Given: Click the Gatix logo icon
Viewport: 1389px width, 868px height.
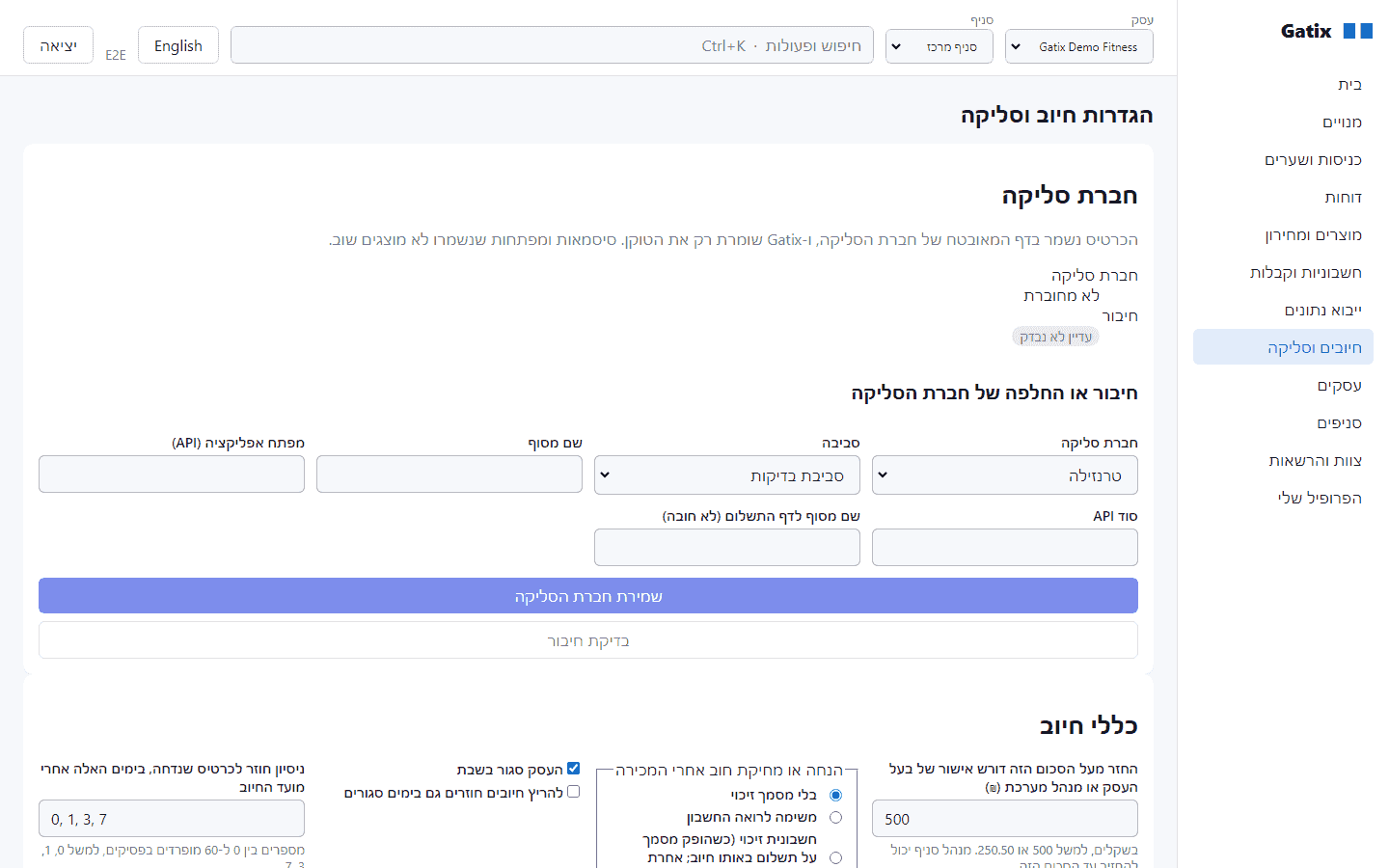Looking at the screenshot, I should point(1357,31).
